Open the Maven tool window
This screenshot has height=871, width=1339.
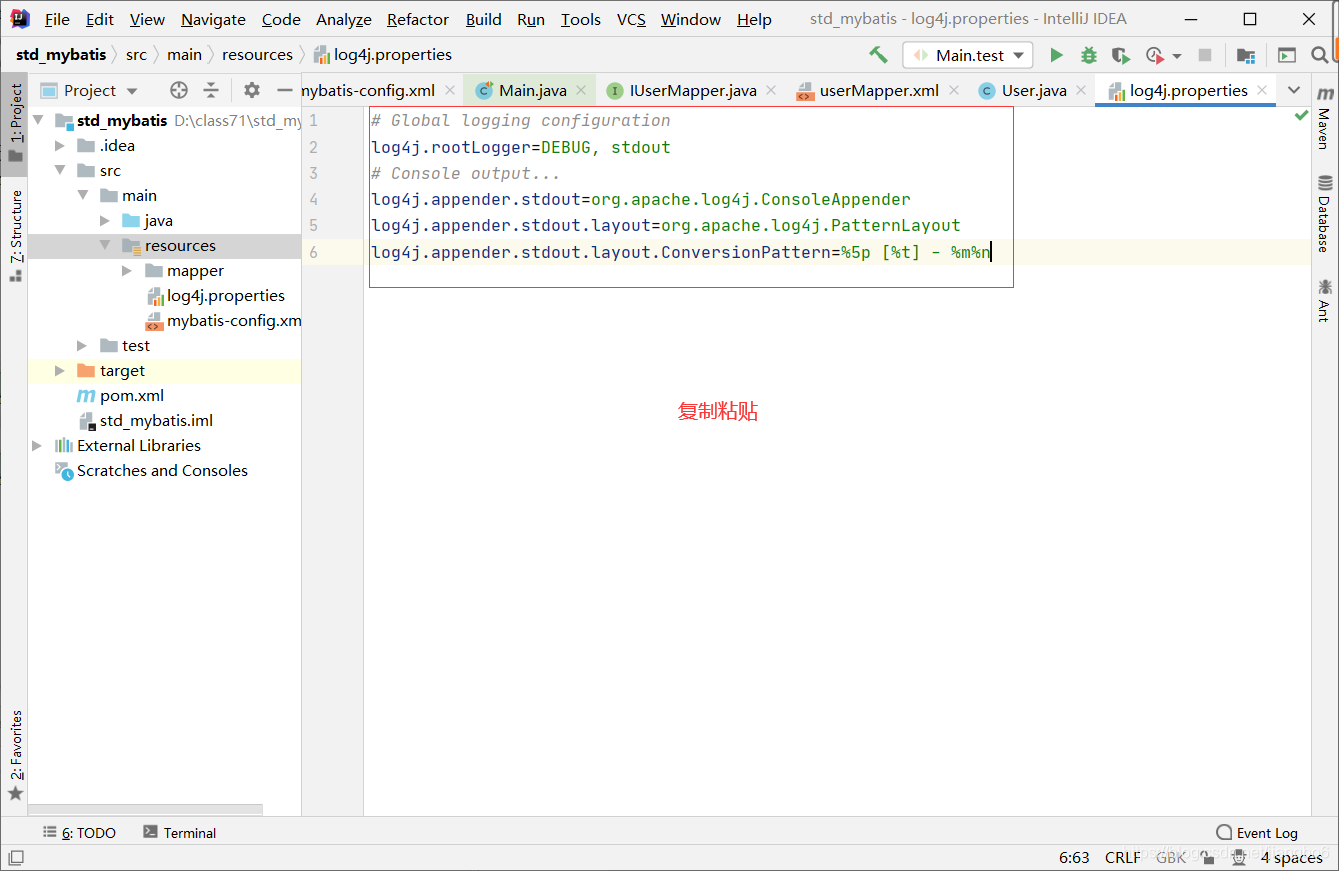tap(1324, 117)
